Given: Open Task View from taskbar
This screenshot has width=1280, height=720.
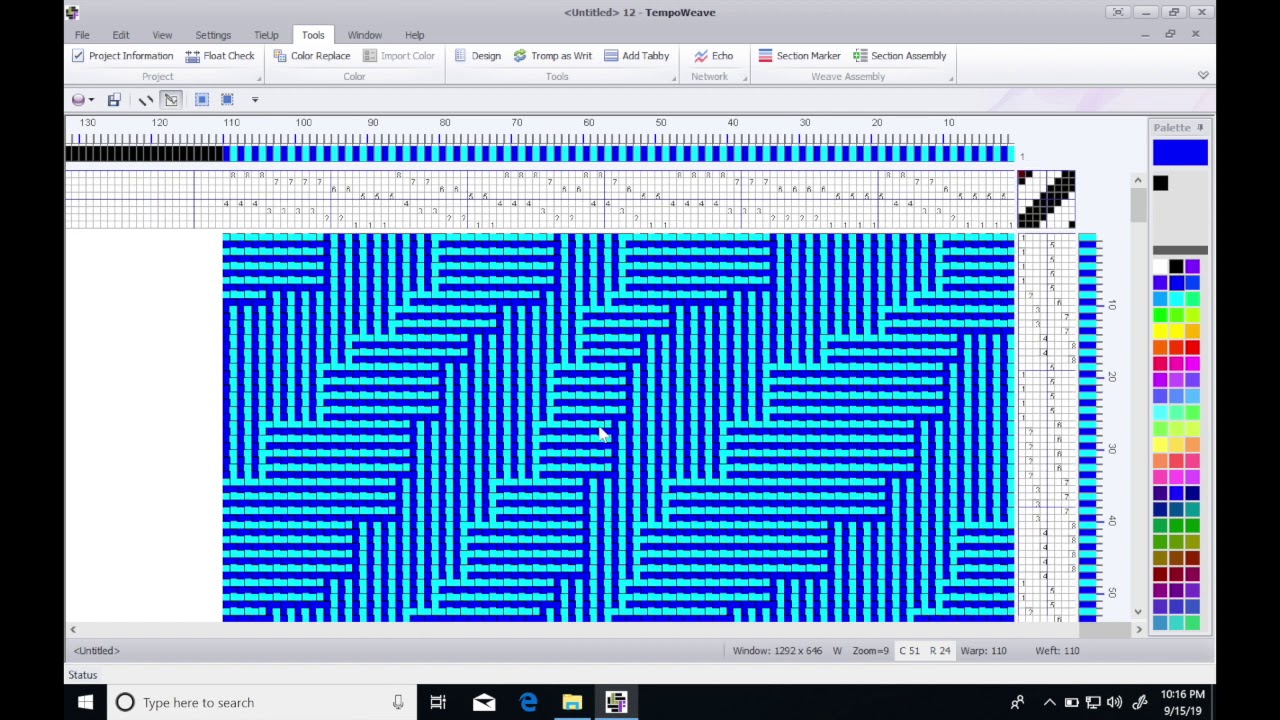Looking at the screenshot, I should pyautogui.click(x=438, y=702).
